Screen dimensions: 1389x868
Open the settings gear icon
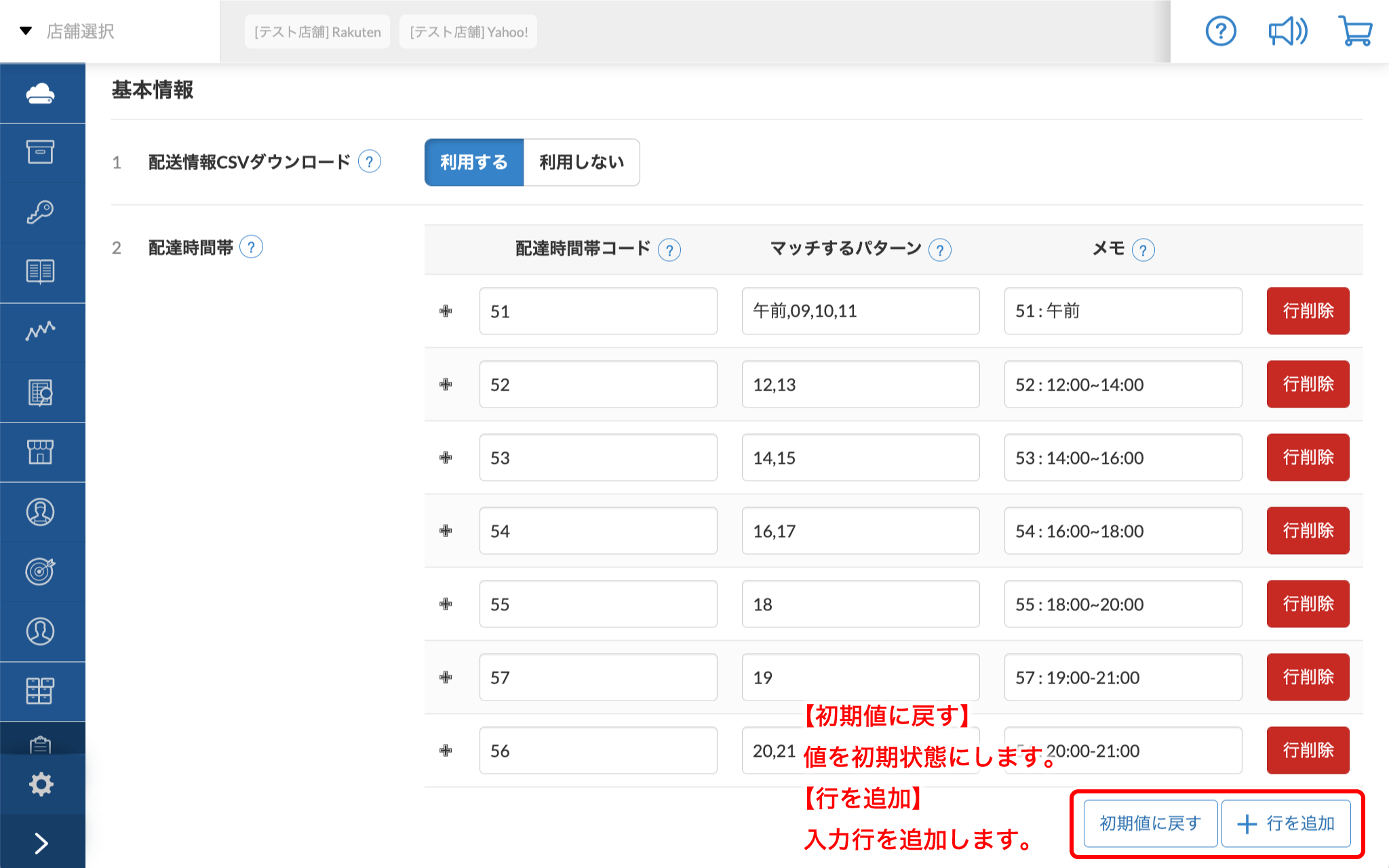click(41, 784)
